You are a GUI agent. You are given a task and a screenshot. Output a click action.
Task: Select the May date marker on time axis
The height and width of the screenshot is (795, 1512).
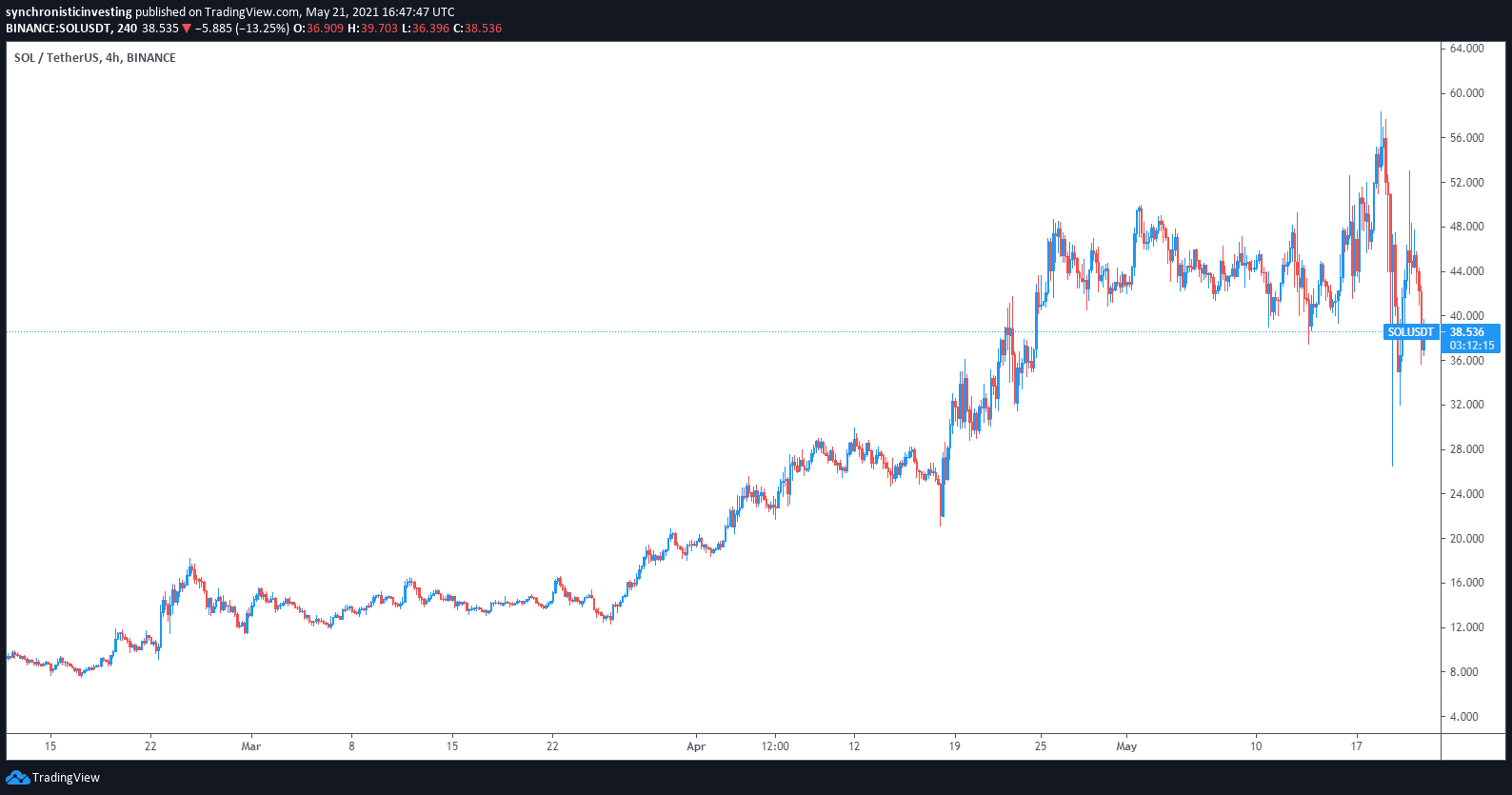click(x=1126, y=746)
